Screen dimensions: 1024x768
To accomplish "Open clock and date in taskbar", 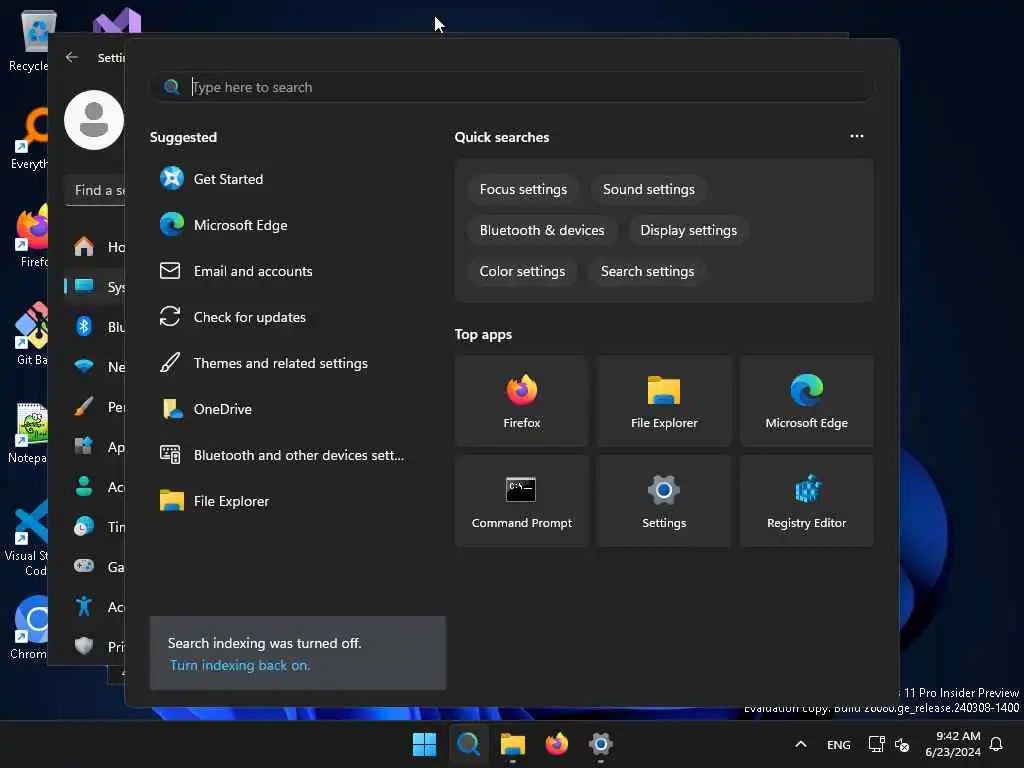I will pyautogui.click(x=953, y=744).
